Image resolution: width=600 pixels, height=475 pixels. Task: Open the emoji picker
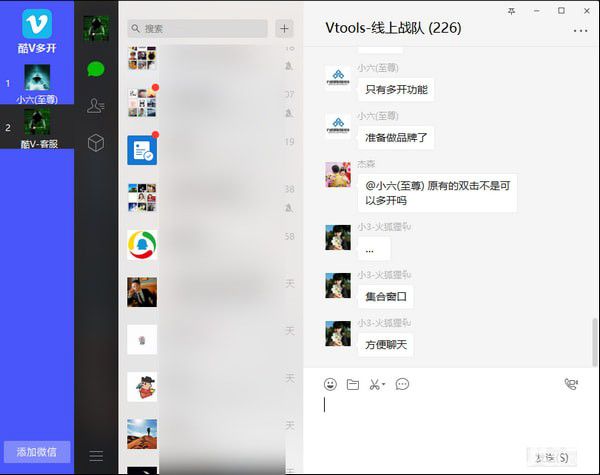click(330, 384)
